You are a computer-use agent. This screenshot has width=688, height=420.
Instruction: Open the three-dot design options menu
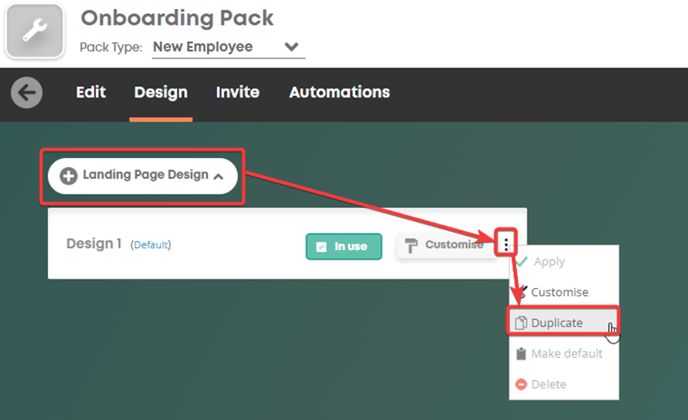tap(506, 244)
